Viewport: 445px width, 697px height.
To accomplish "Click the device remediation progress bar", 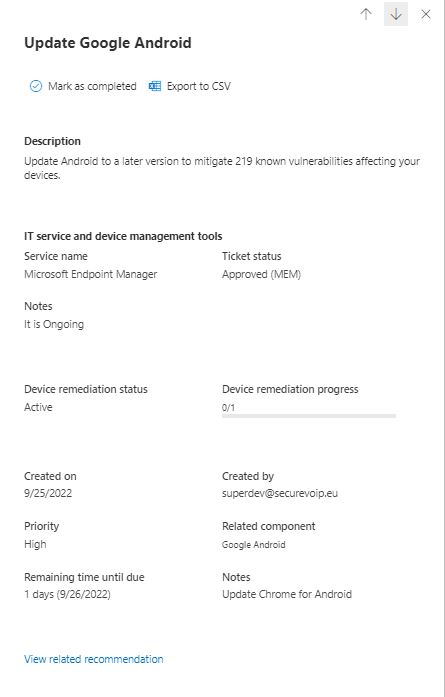I will click(309, 416).
